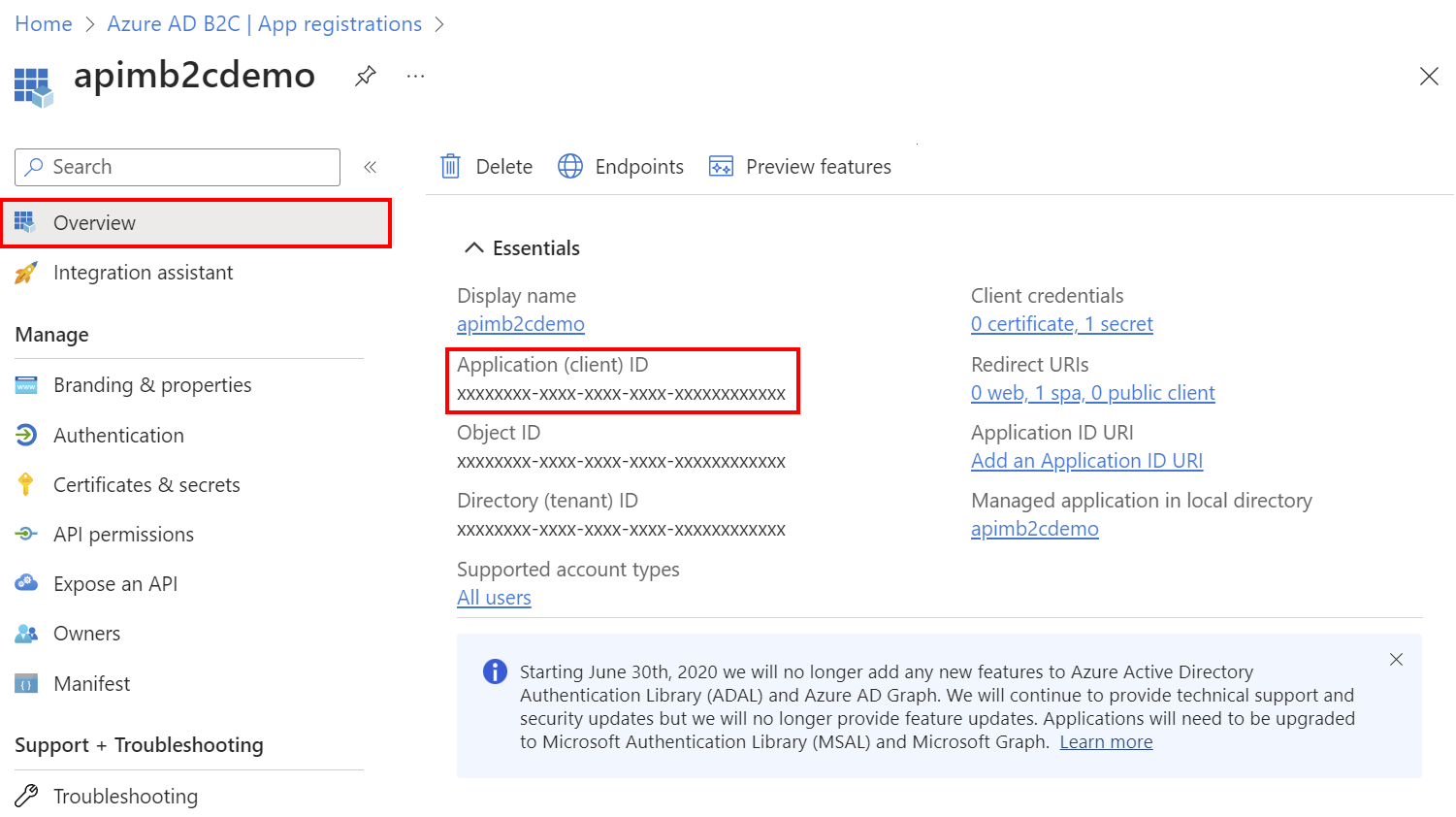Select the Troubleshooting wrench icon
This screenshot has width=1456, height=817.
pyautogui.click(x=25, y=796)
